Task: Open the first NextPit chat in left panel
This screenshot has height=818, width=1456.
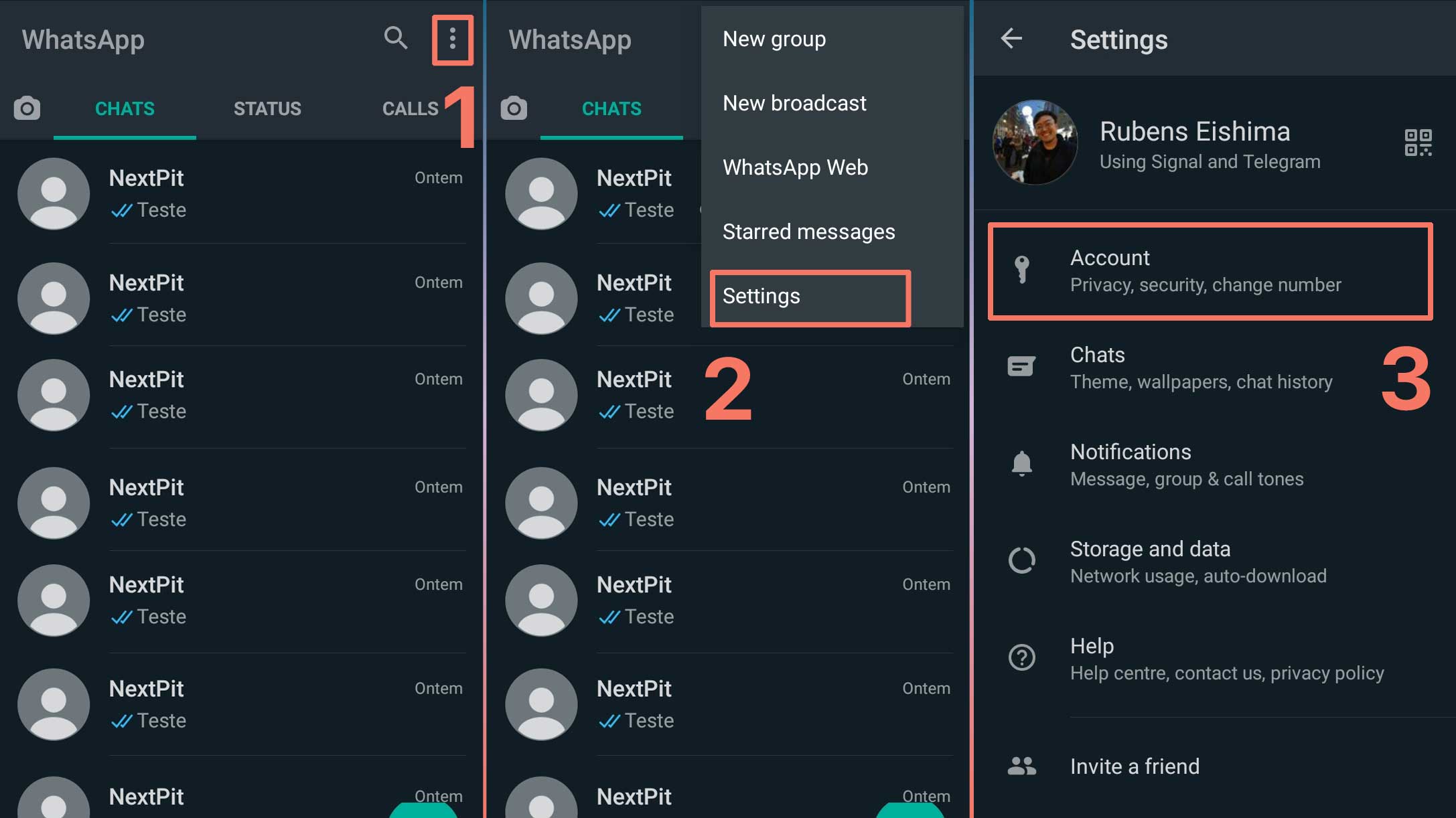Action: [x=241, y=194]
